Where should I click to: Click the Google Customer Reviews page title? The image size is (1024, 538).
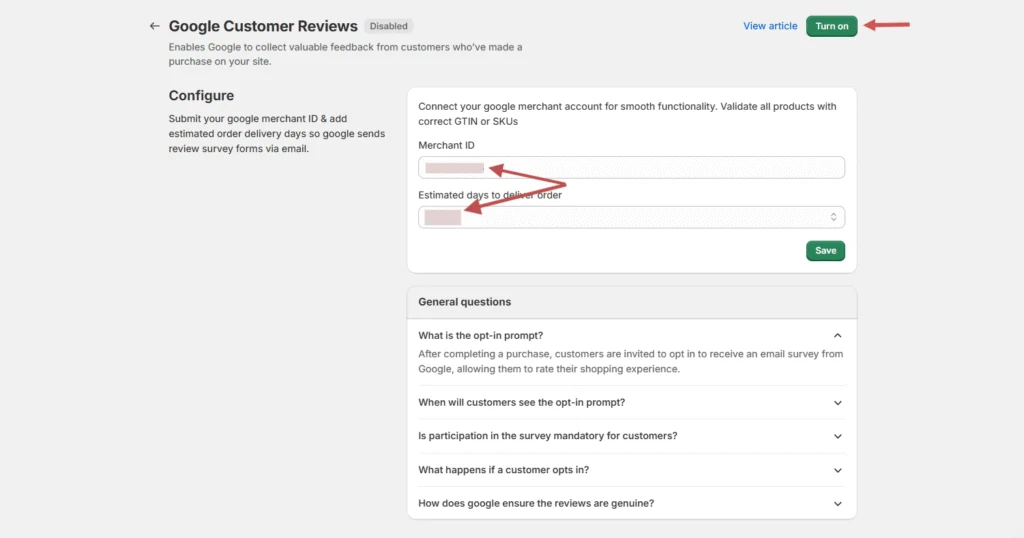[263, 26]
